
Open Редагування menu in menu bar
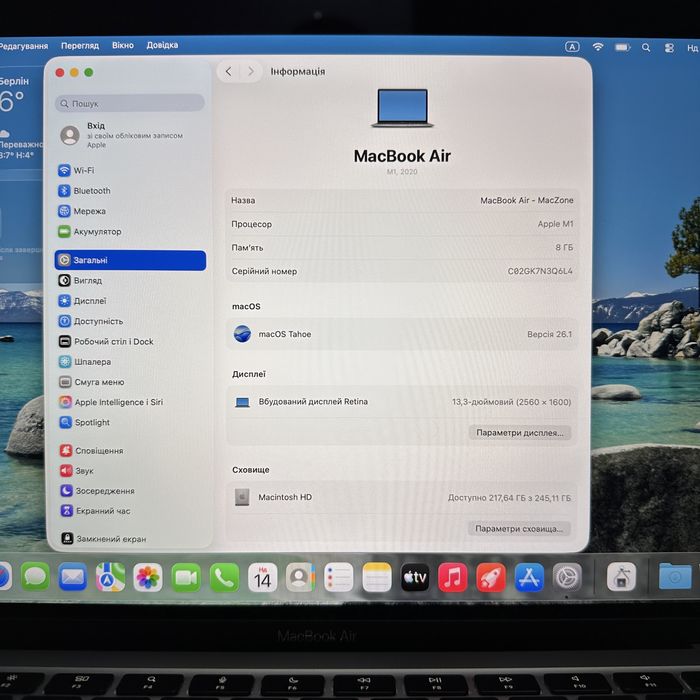(24, 46)
